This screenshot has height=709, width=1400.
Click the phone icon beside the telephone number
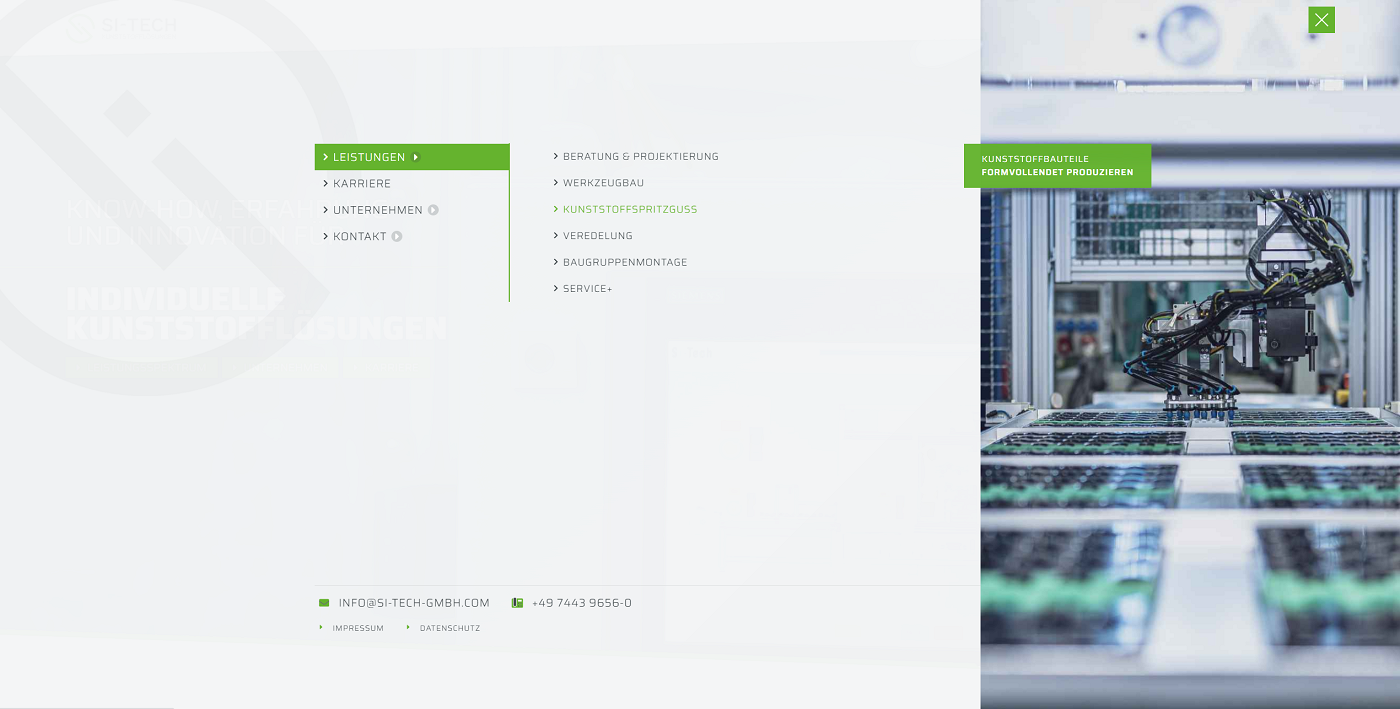pyautogui.click(x=517, y=603)
